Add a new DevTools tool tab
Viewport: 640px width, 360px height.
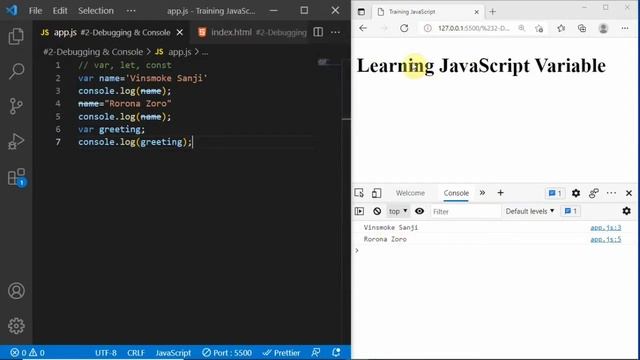coord(500,193)
